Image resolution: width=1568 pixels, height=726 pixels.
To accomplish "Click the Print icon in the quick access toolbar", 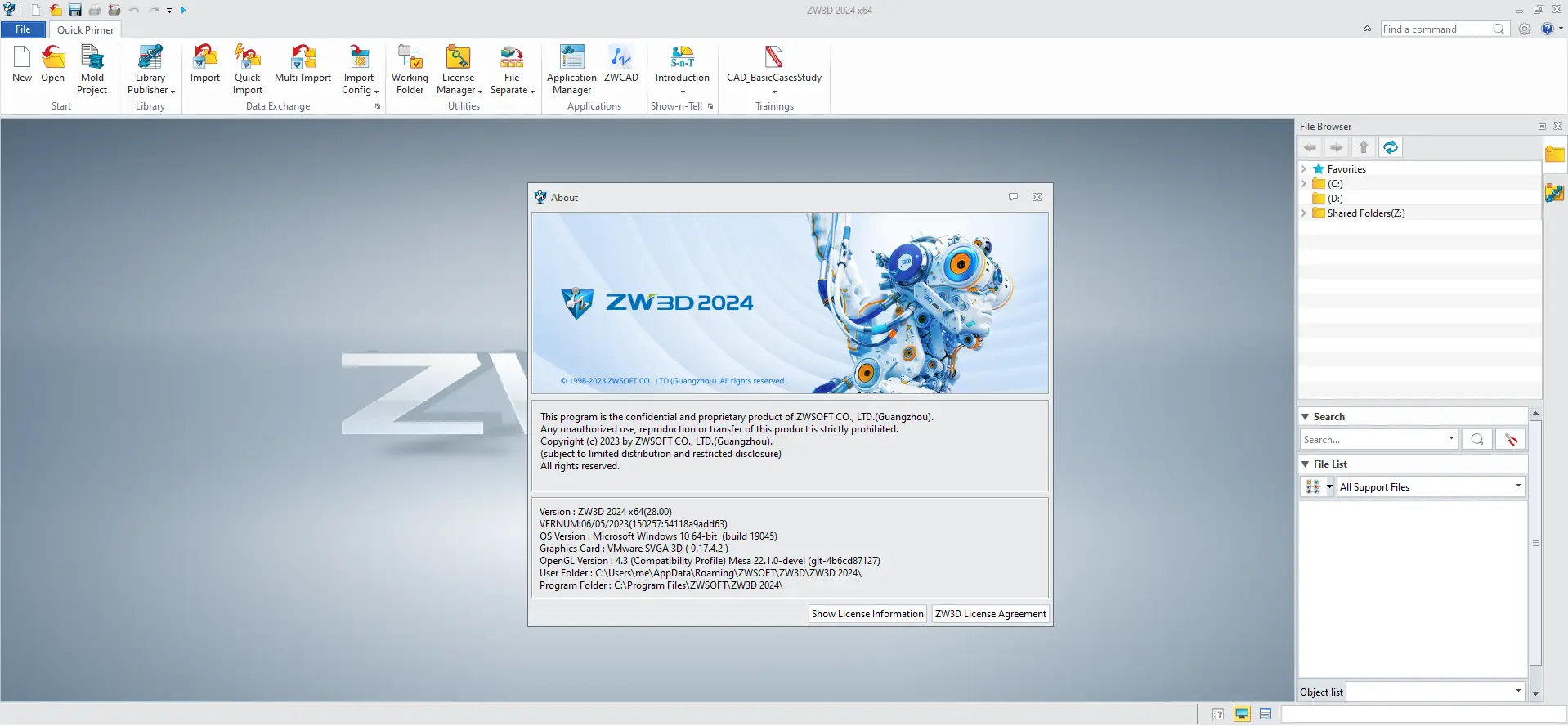I will click(95, 10).
